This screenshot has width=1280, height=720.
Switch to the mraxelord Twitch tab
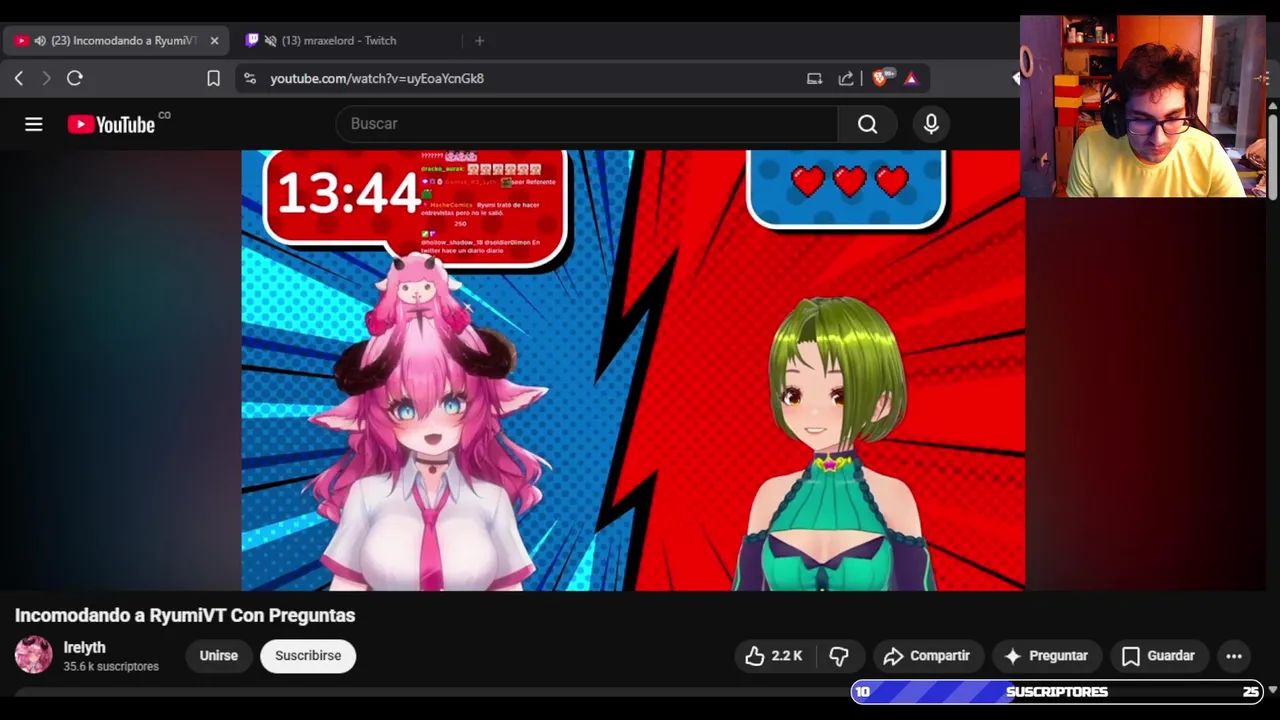(339, 41)
